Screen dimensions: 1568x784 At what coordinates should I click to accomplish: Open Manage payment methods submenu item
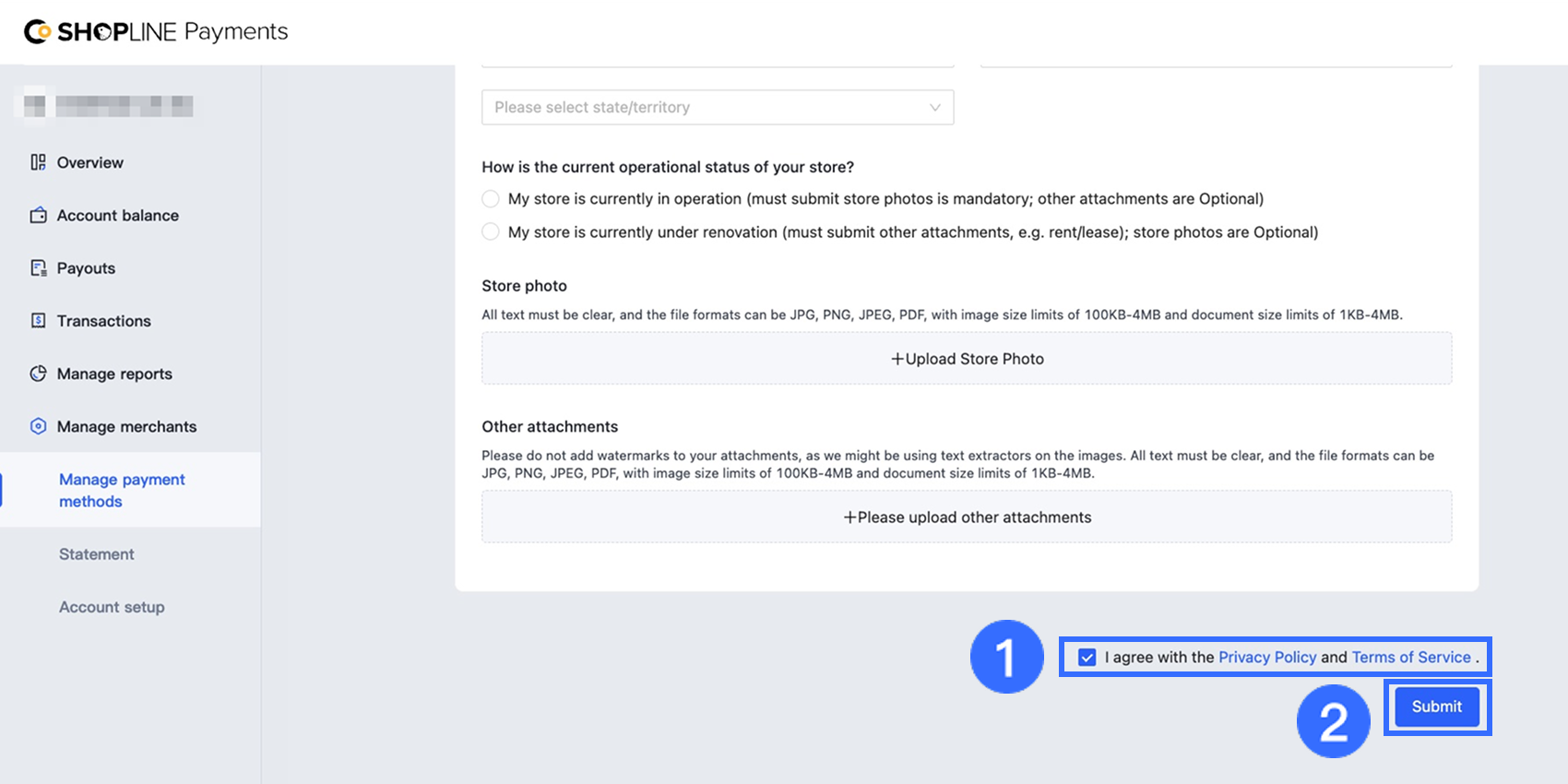(122, 490)
